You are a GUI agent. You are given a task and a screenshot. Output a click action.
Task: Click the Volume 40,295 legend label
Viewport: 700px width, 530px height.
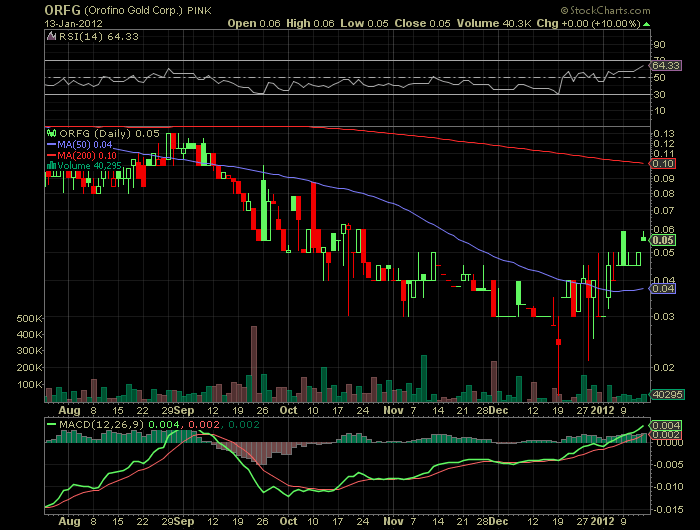point(89,166)
